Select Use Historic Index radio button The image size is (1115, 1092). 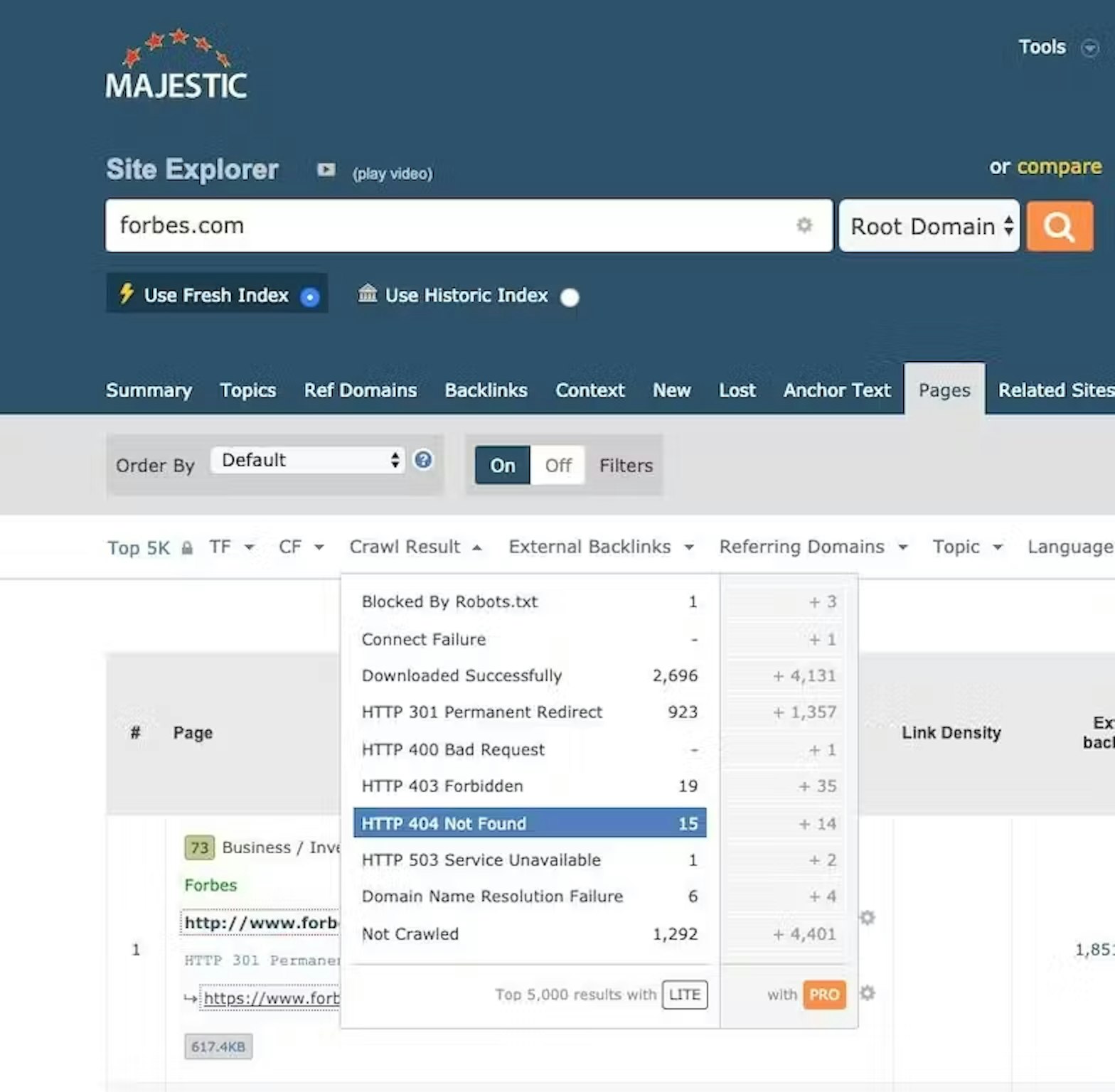coord(570,297)
